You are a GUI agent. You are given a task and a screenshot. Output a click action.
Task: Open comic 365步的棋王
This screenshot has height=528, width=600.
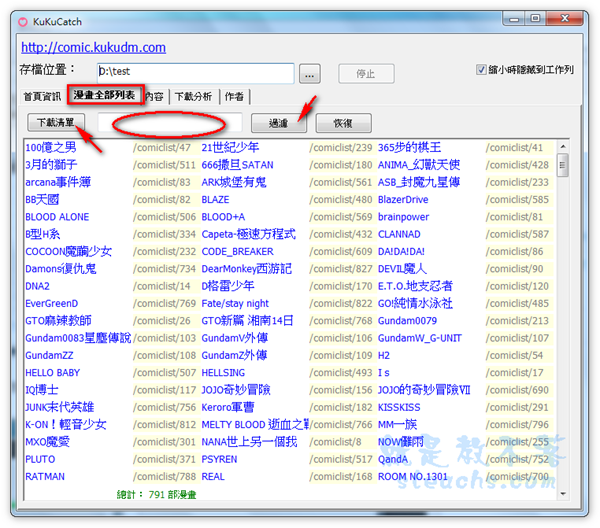(409, 147)
